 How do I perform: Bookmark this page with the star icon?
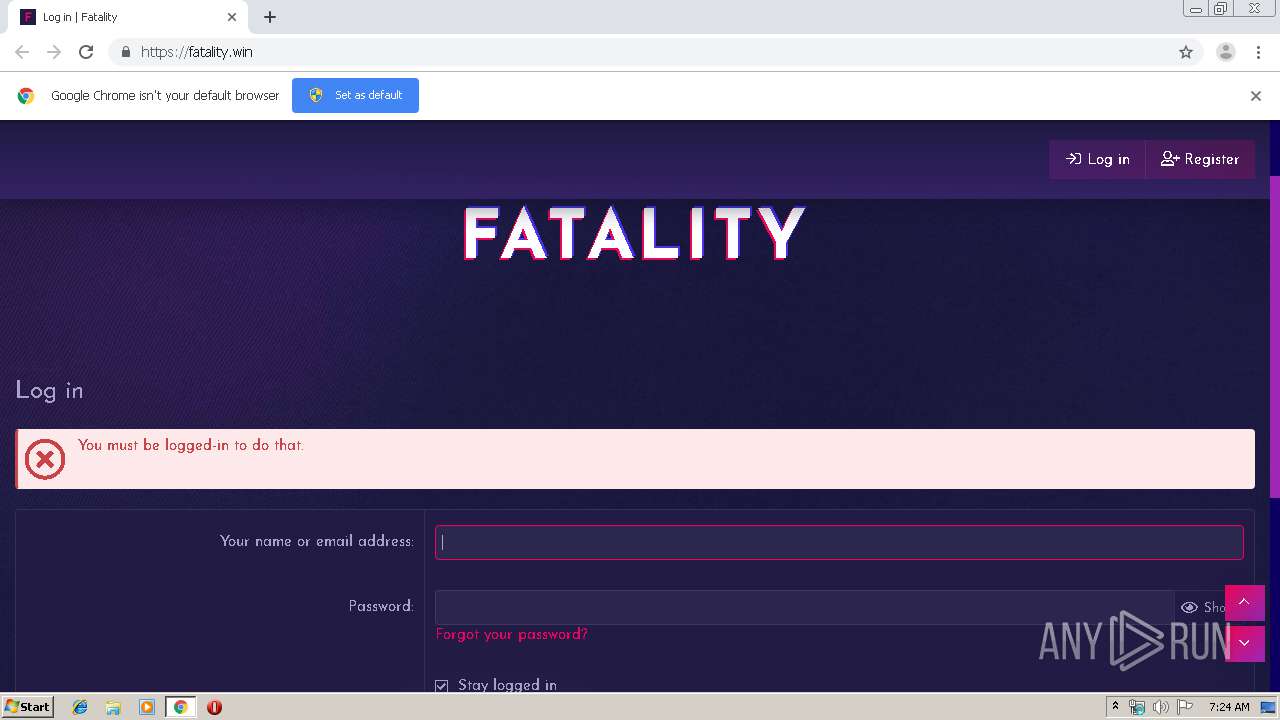coord(1186,52)
